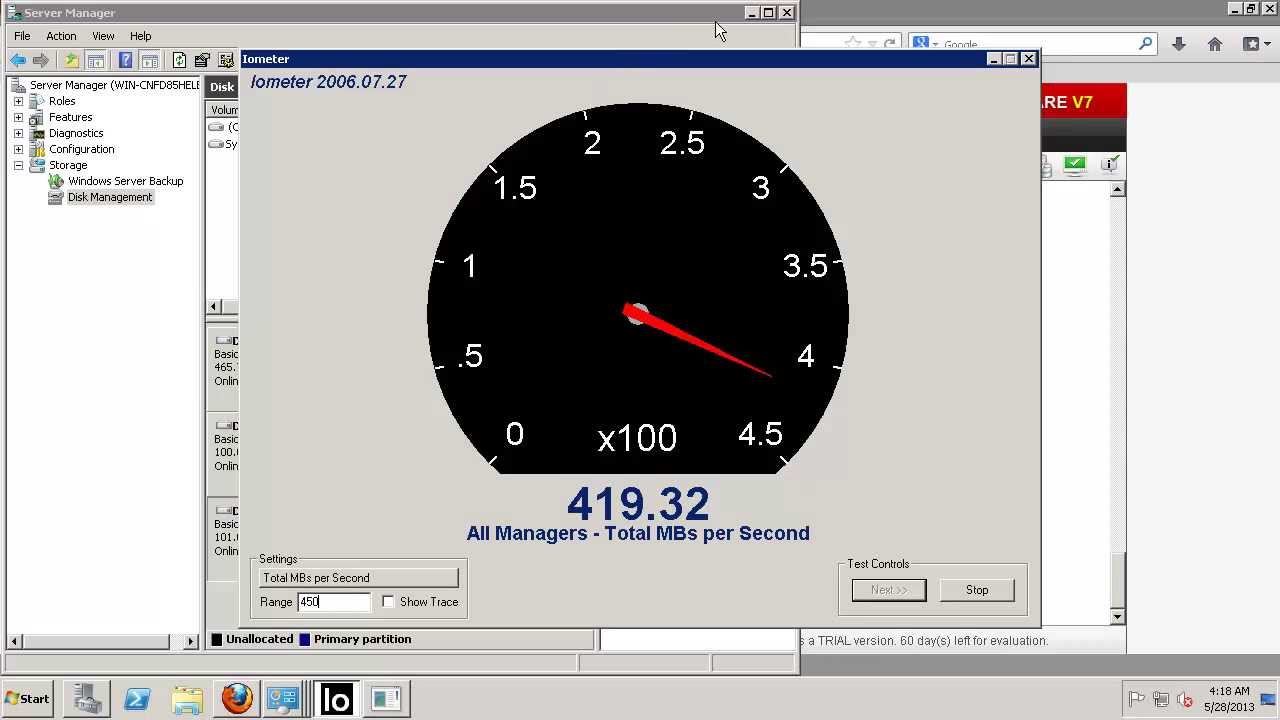Viewport: 1280px width, 720px height.
Task: Select Windows Server Backup in tree
Action: pos(125,181)
